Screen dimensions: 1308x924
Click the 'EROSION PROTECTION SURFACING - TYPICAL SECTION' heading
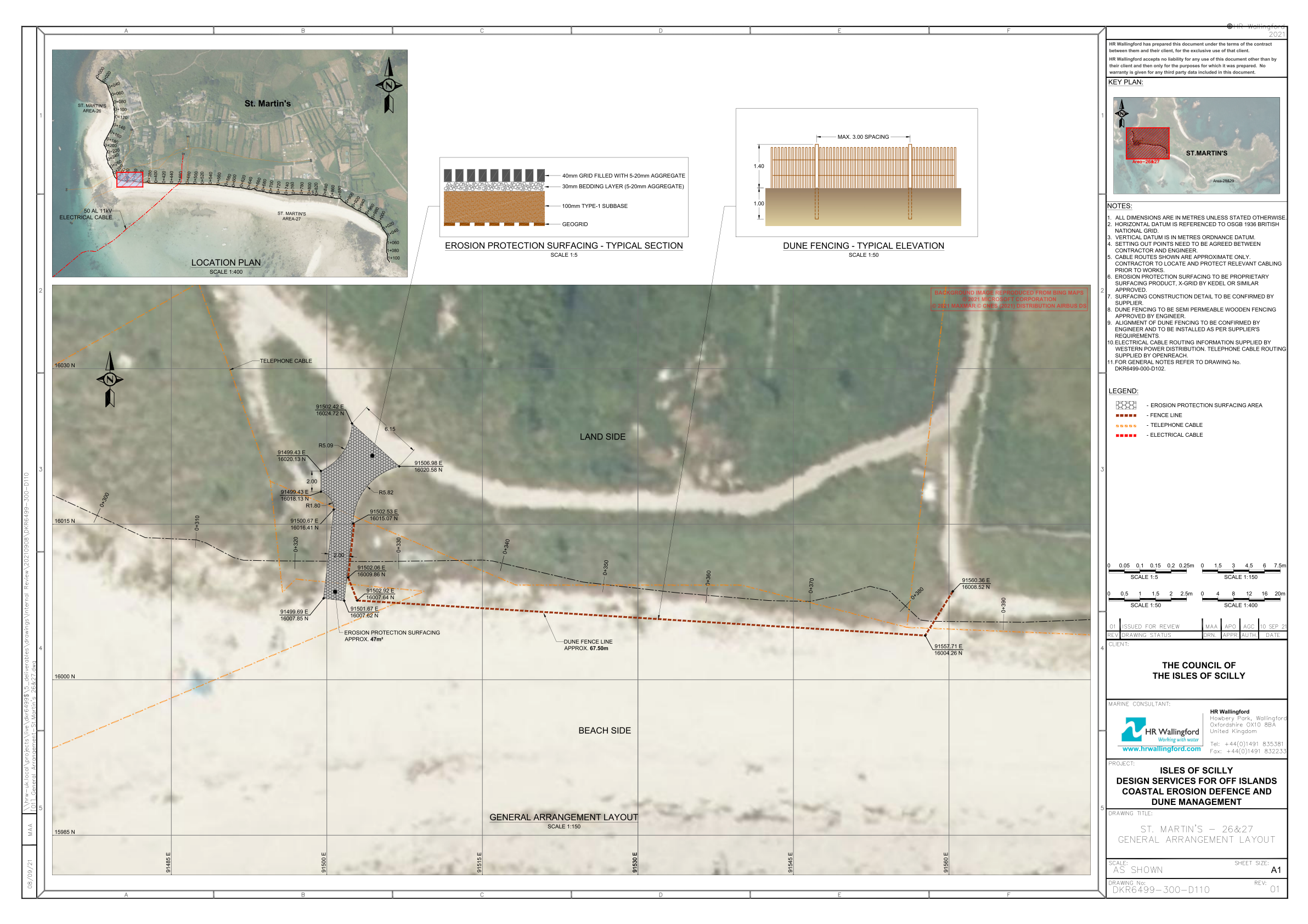tap(563, 245)
